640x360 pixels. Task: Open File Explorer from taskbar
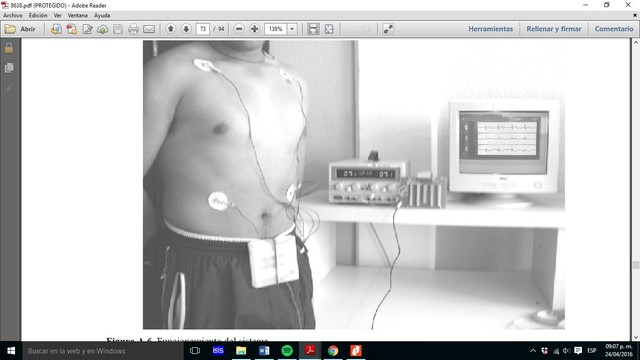241,351
